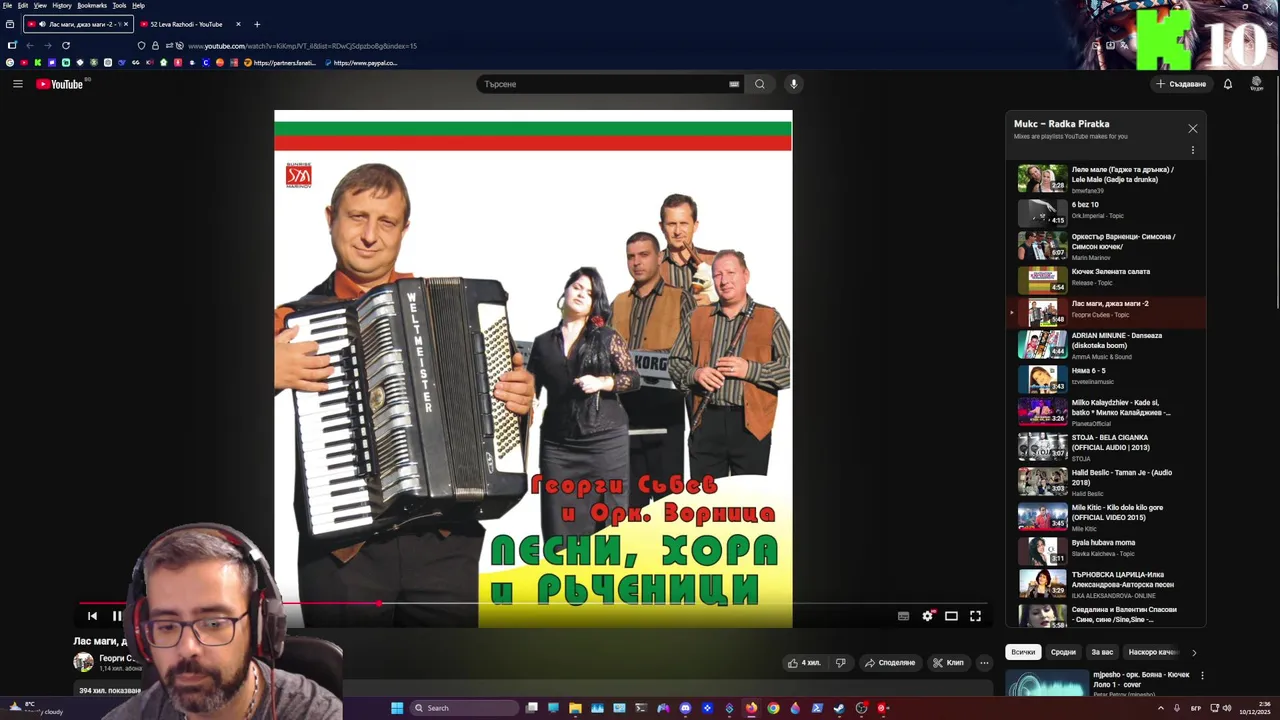Open the paypal.com bookmark

pos(361,63)
